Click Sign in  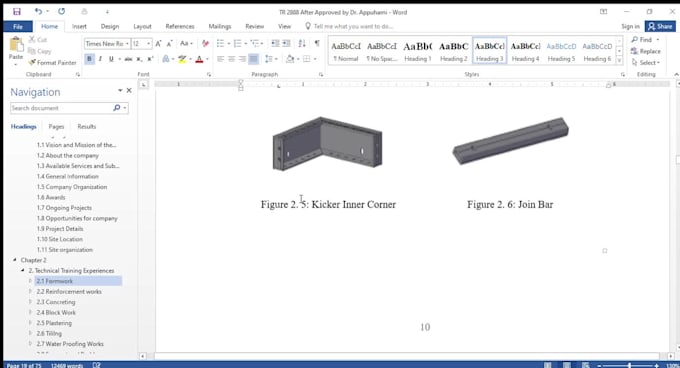tap(630, 26)
